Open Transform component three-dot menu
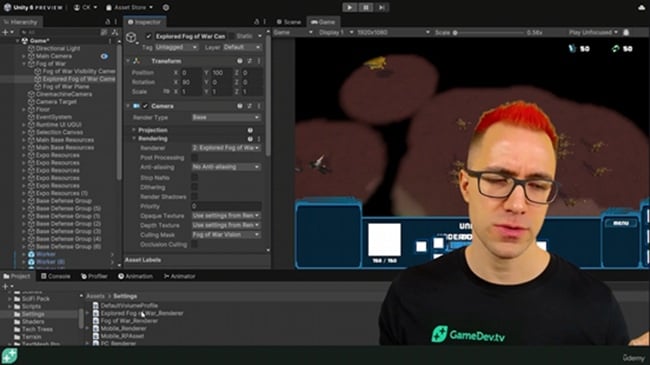Screen dimensions: 650x365 (259, 61)
